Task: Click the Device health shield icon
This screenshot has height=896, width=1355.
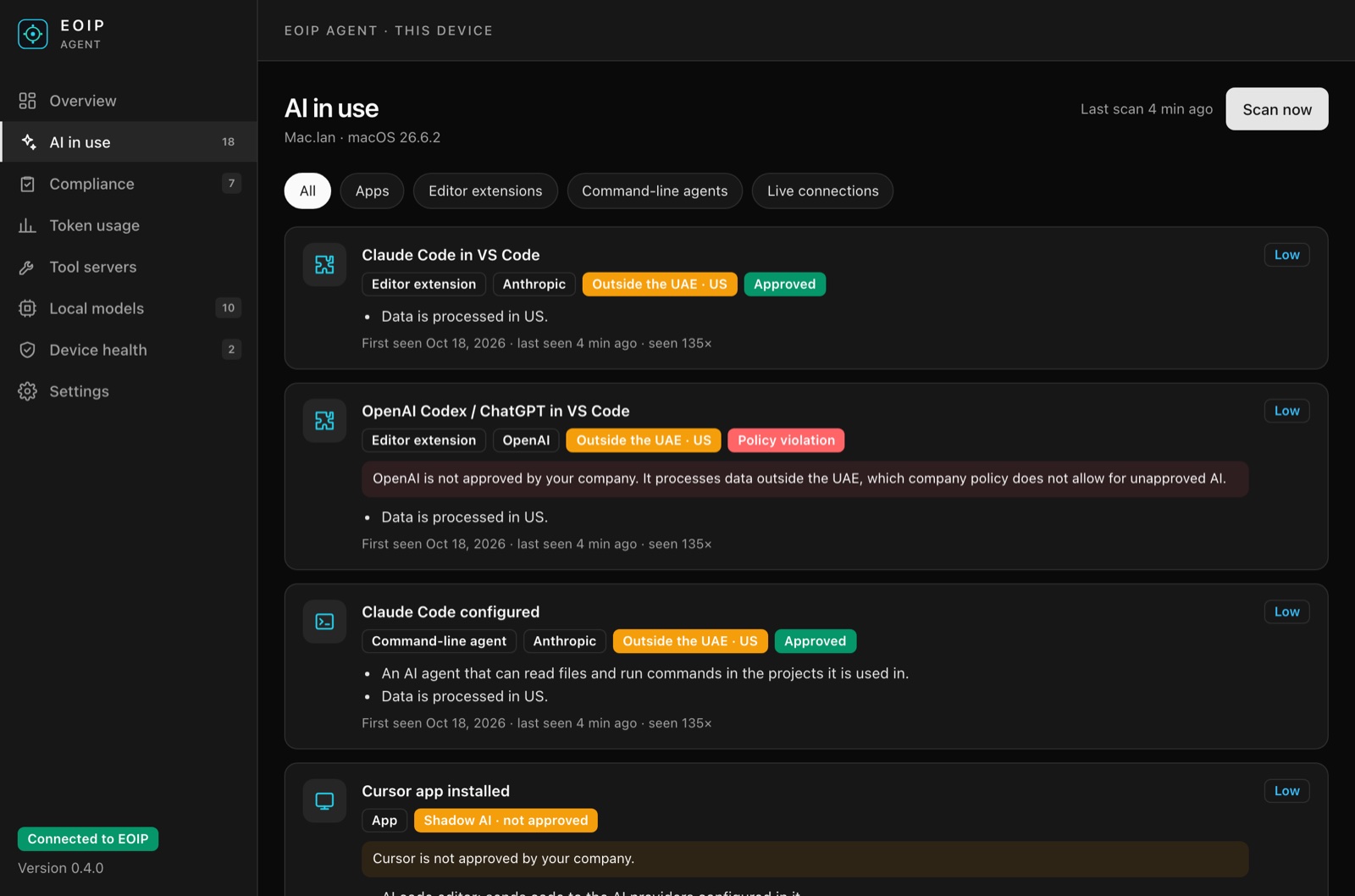Action: pyautogui.click(x=27, y=350)
